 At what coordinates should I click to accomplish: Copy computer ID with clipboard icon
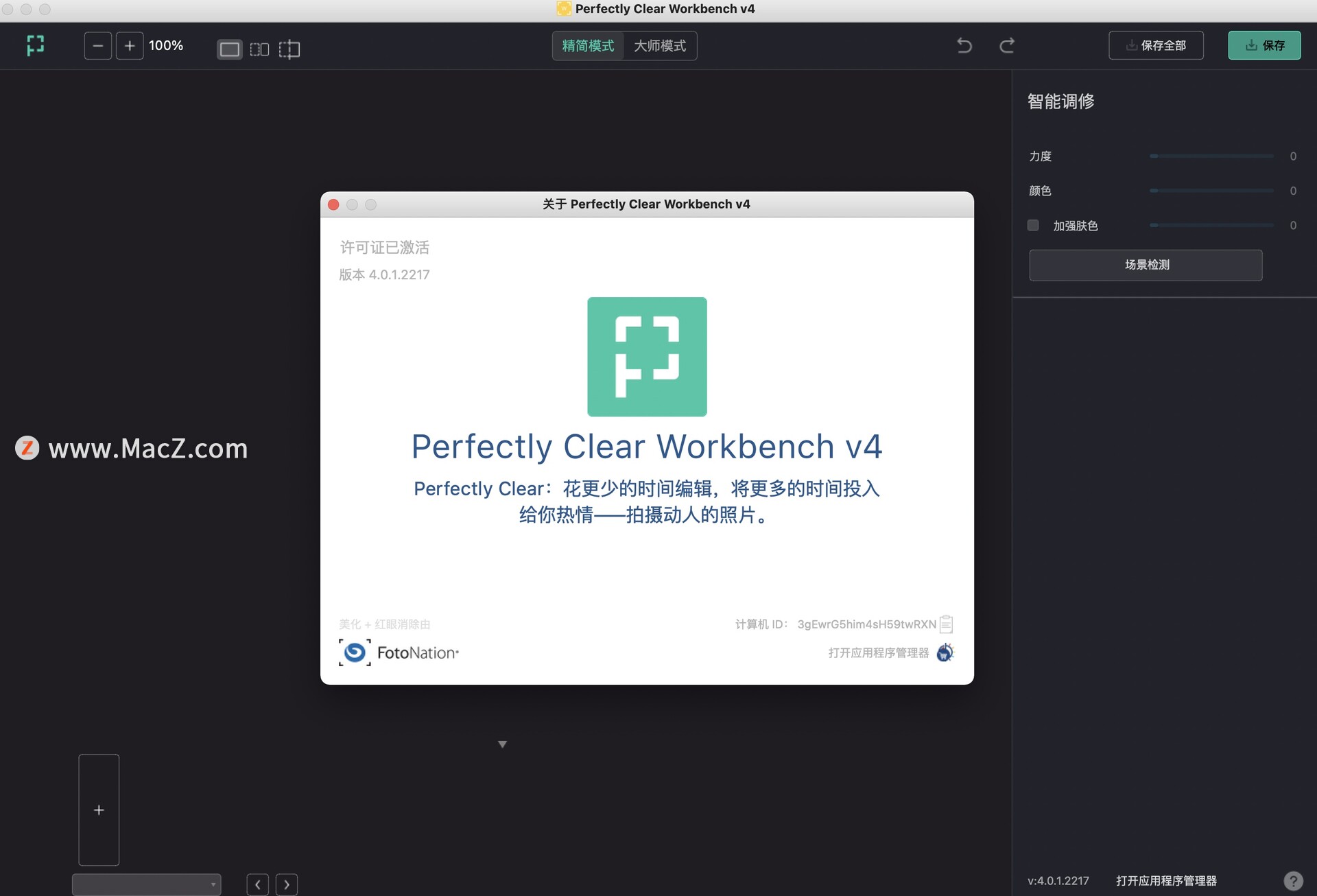[947, 624]
